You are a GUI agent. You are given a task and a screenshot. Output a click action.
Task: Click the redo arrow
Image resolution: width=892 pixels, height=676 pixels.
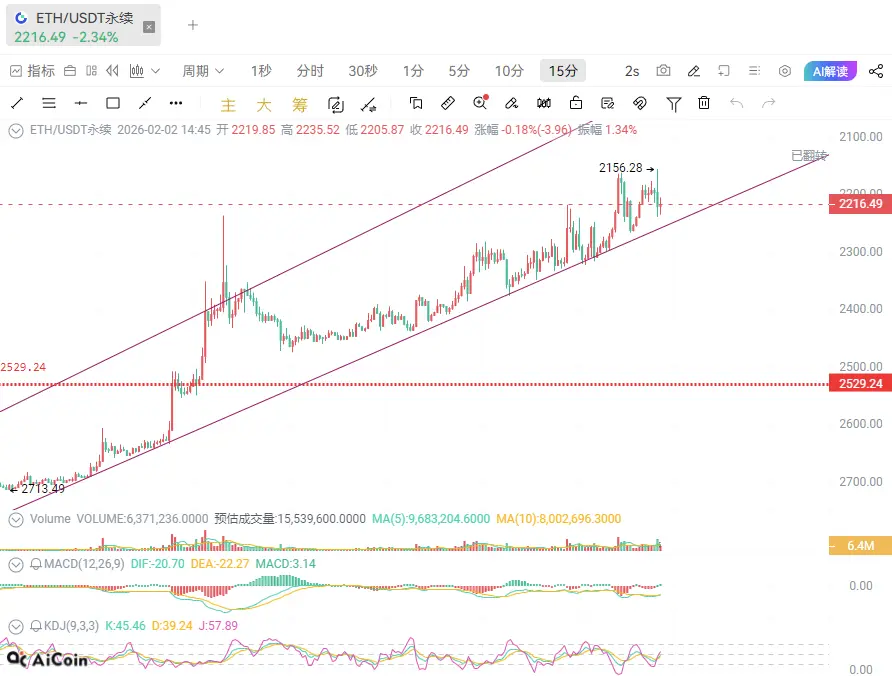(769, 103)
